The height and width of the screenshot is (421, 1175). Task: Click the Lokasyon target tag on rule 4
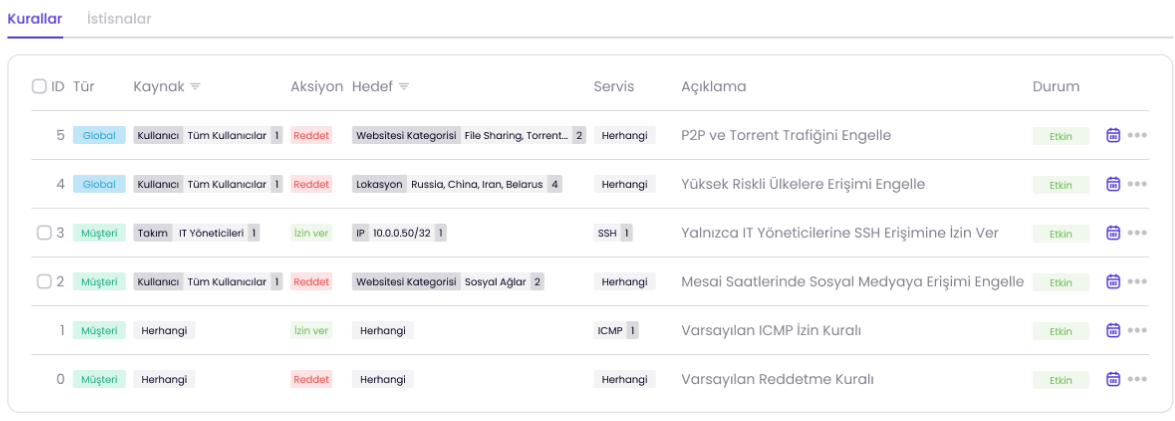[379, 184]
